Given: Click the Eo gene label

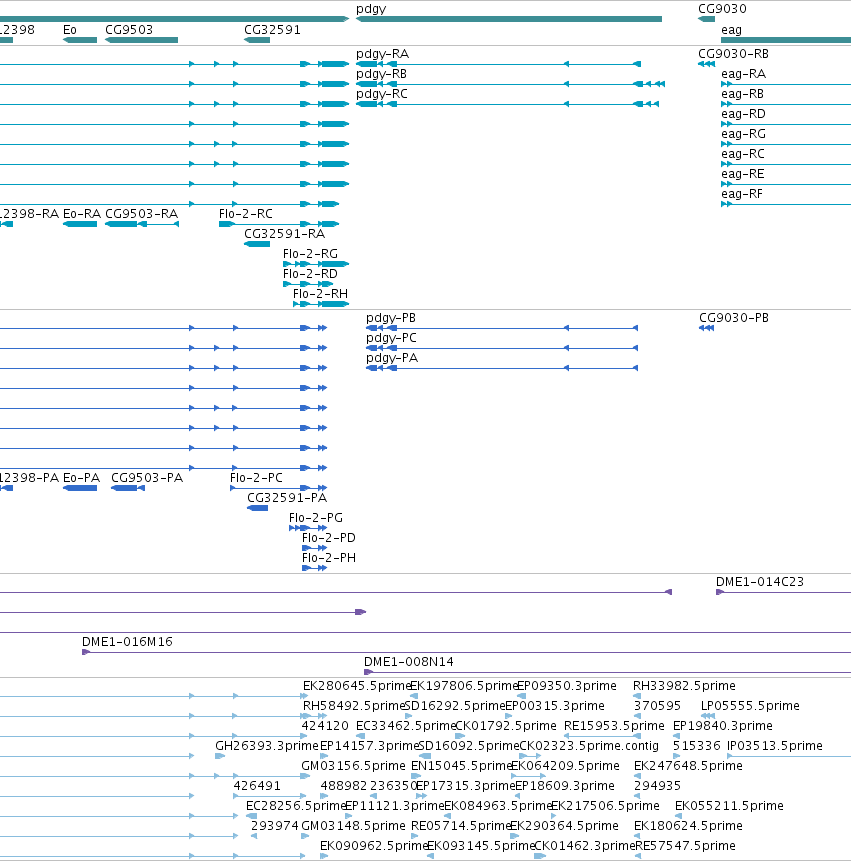Looking at the screenshot, I should (70, 30).
